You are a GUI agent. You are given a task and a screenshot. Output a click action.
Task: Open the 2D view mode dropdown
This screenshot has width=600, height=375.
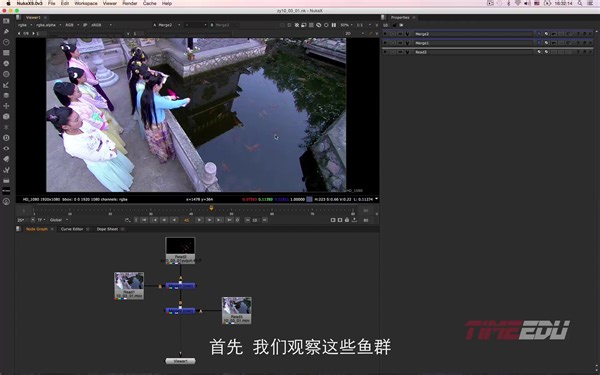355,34
